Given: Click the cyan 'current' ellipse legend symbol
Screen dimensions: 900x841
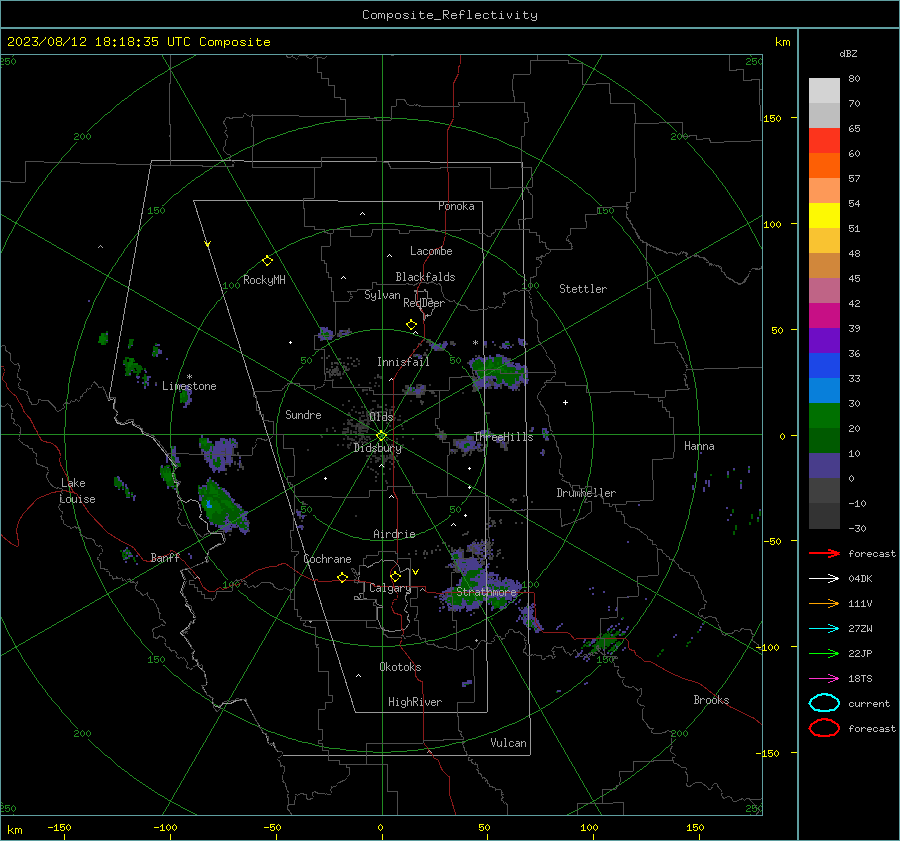Looking at the screenshot, I should pyautogui.click(x=824, y=703).
